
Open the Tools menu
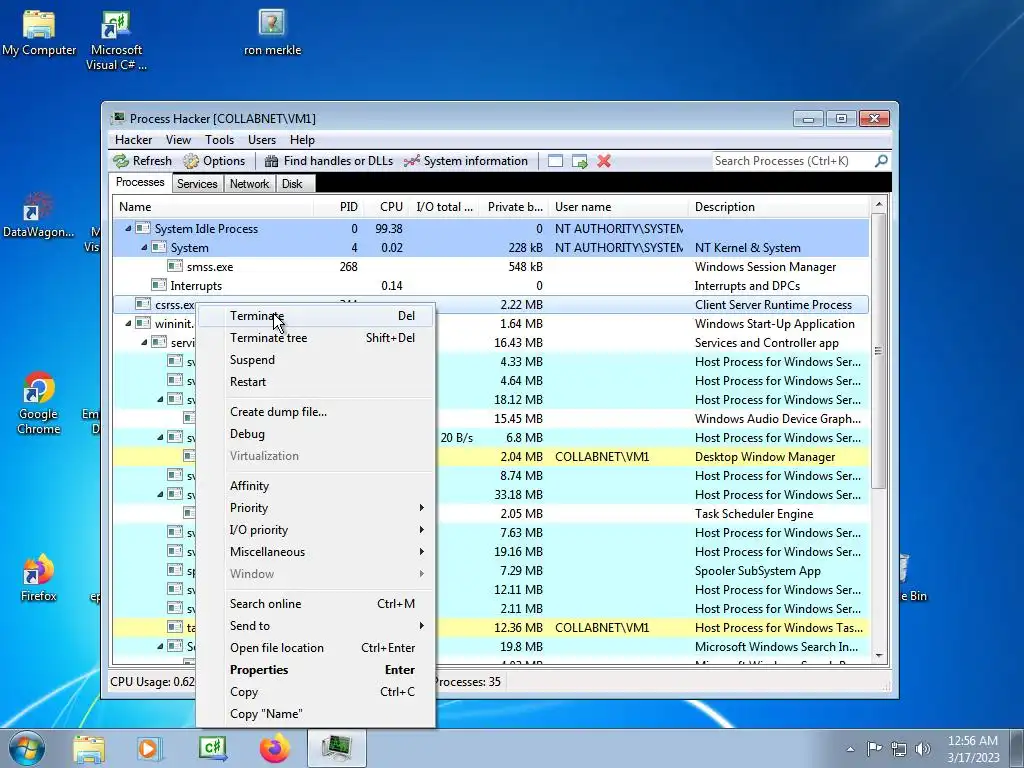coord(219,140)
